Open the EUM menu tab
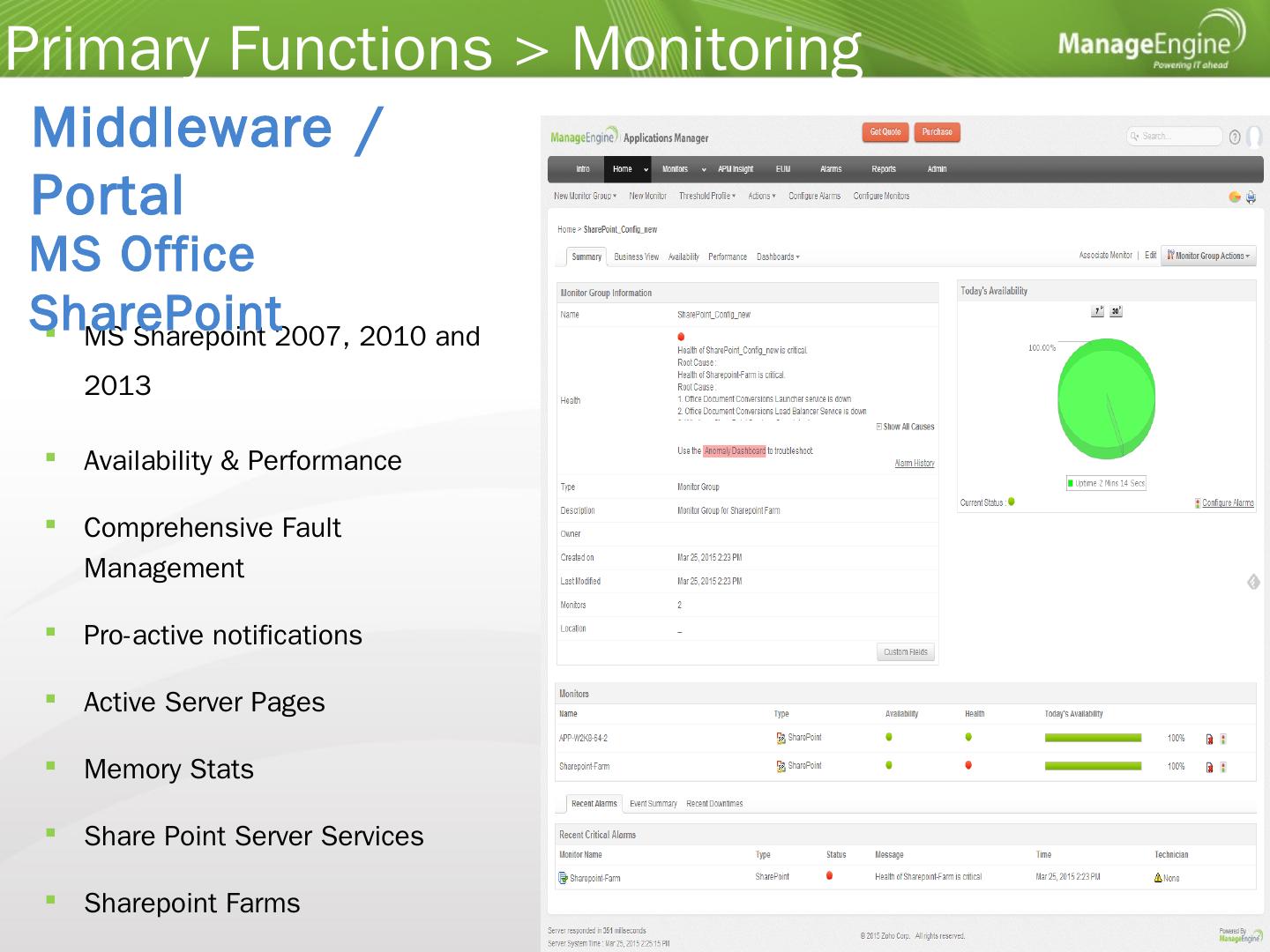This screenshot has width=1270, height=952. 783,169
